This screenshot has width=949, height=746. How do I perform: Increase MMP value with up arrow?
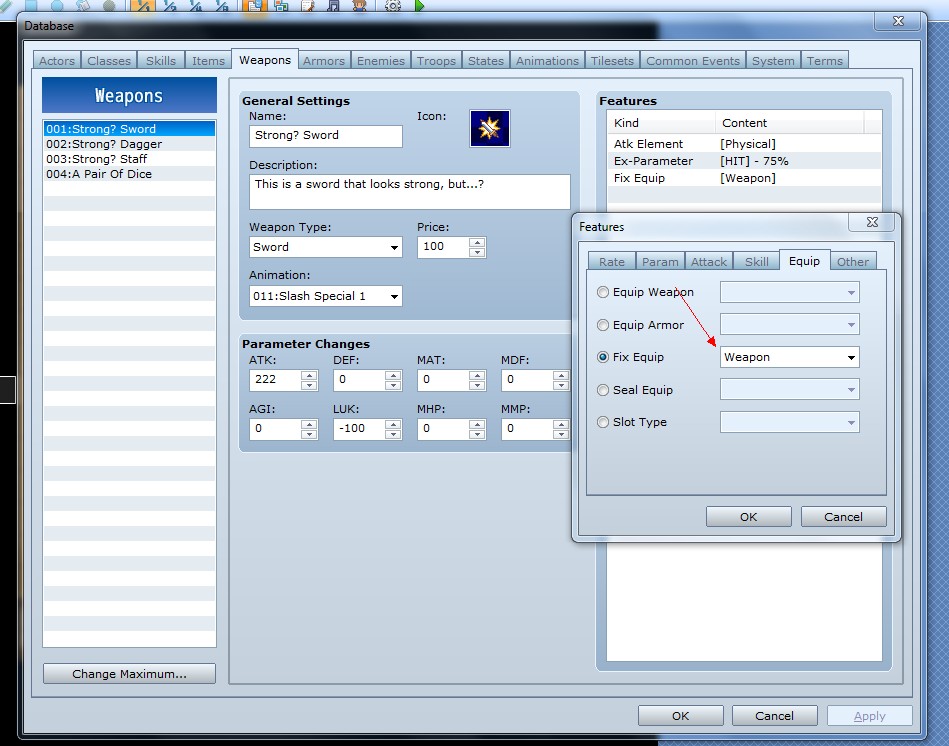tap(561, 424)
